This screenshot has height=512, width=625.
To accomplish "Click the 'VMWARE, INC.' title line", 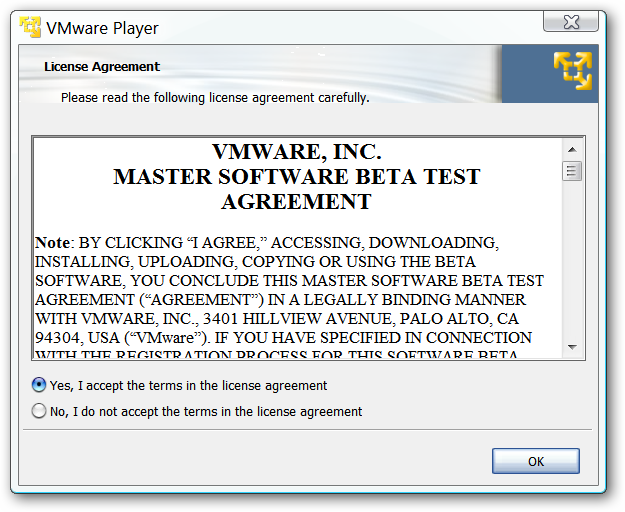I will click(297, 151).
